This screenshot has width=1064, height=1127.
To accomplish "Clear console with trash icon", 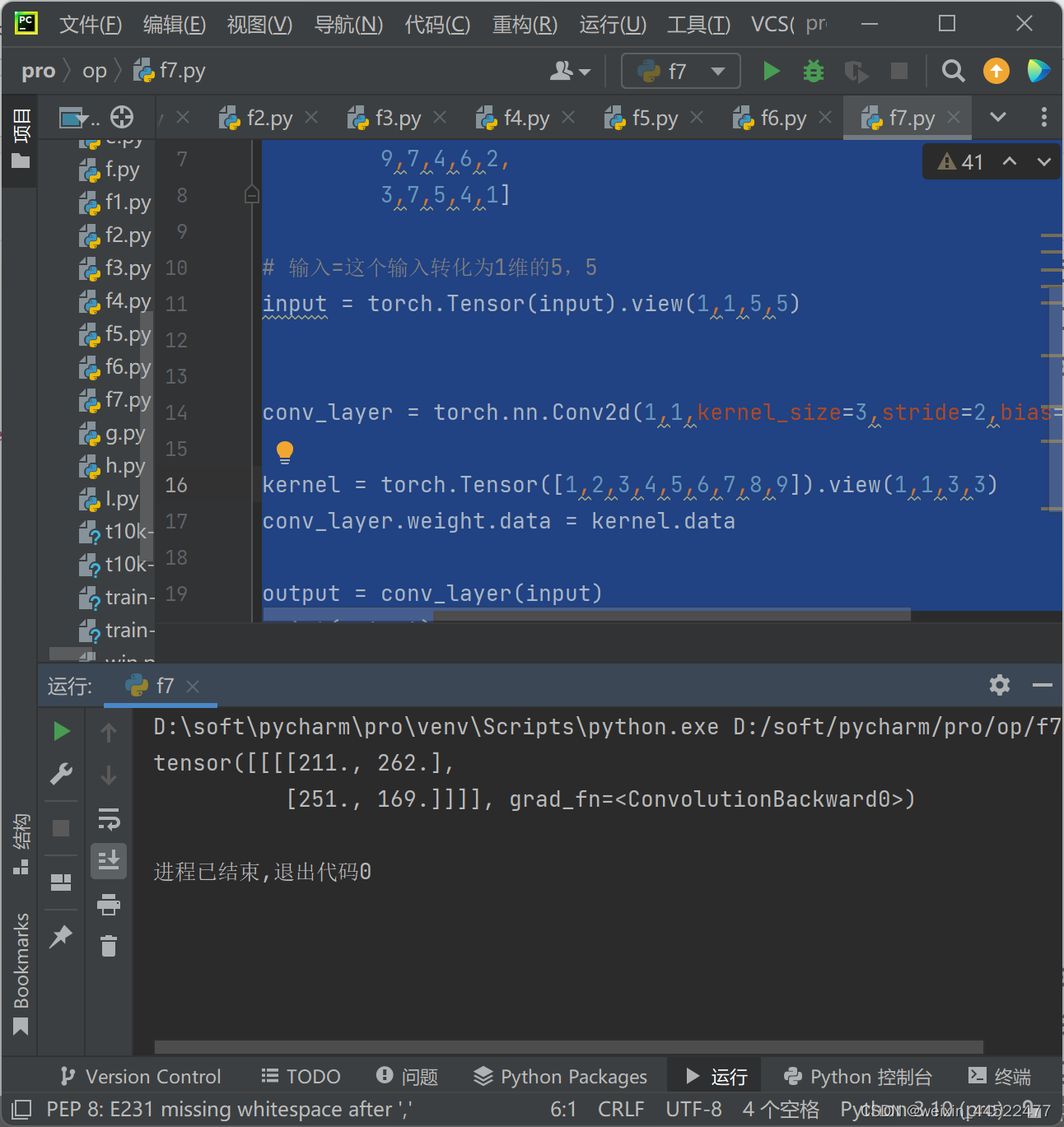I will (x=109, y=946).
